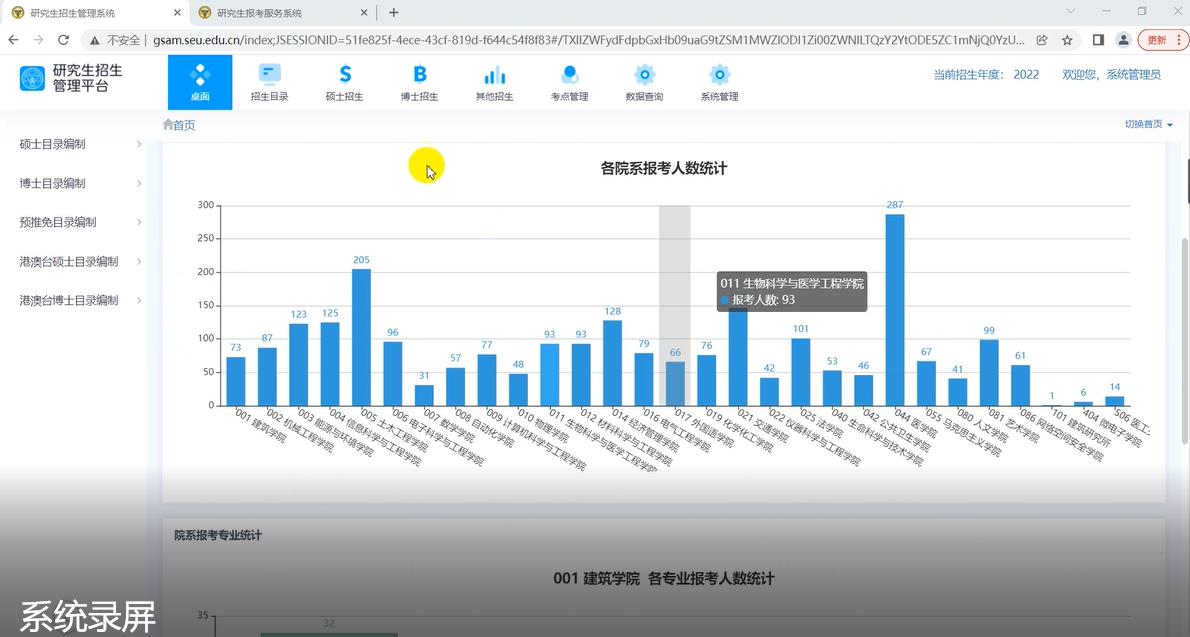Click the 002 机械工程学院 bar with value 87

267,377
